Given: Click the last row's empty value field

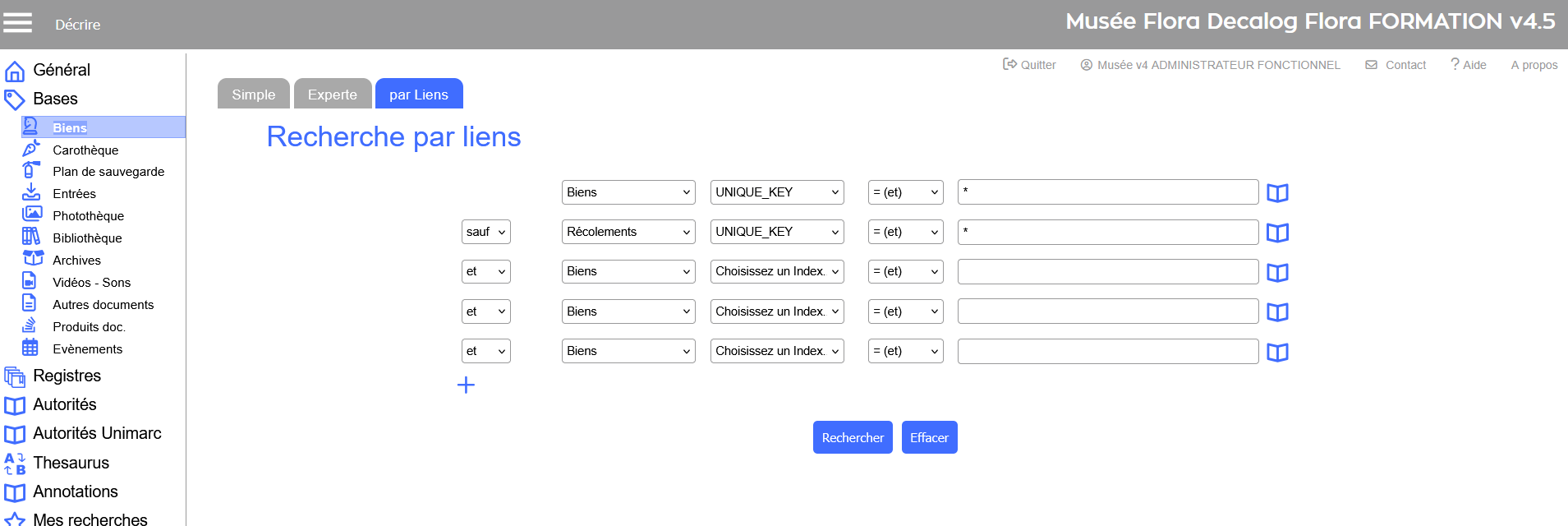Looking at the screenshot, I should coord(1107,351).
